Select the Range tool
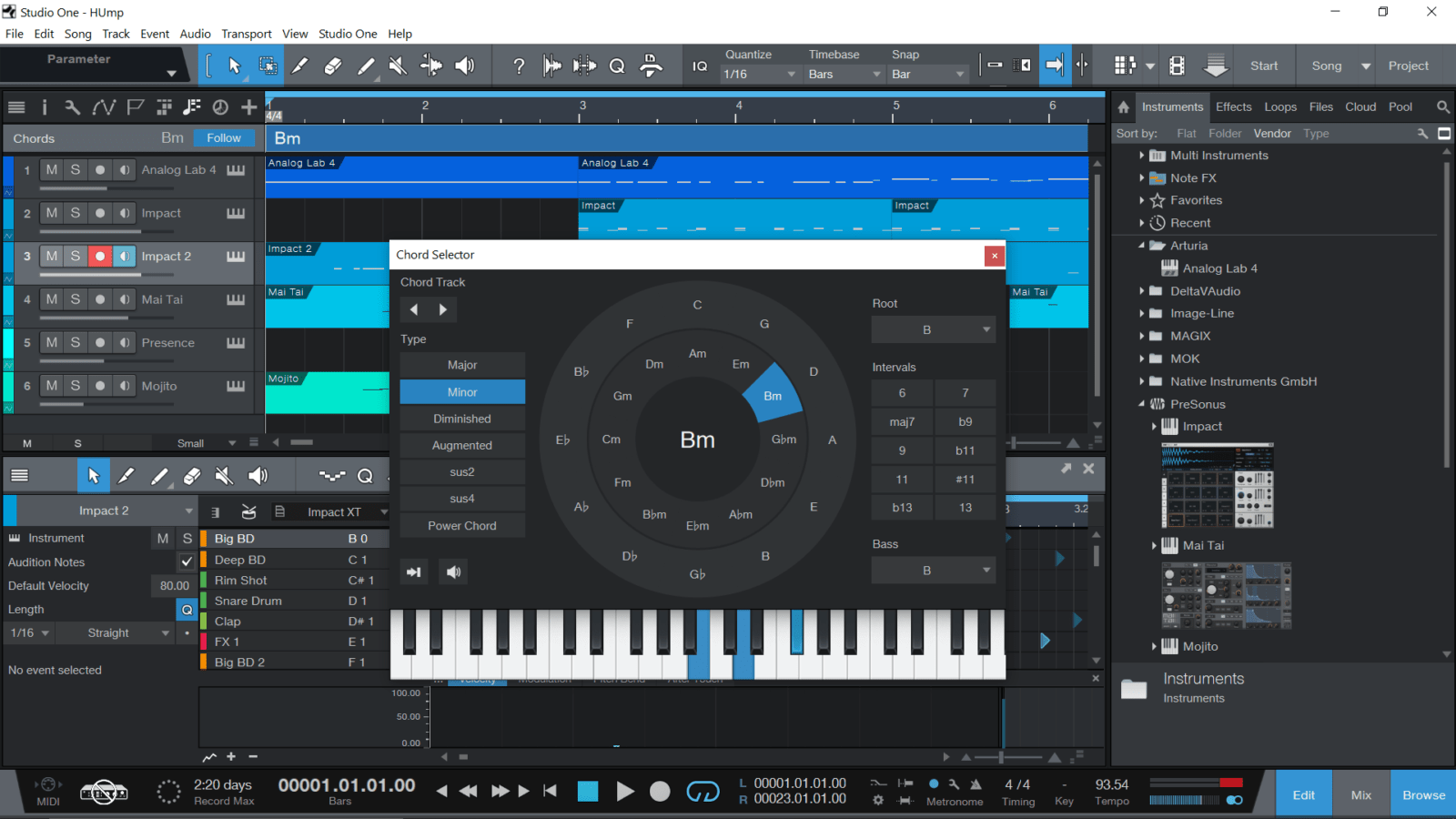 [268, 66]
